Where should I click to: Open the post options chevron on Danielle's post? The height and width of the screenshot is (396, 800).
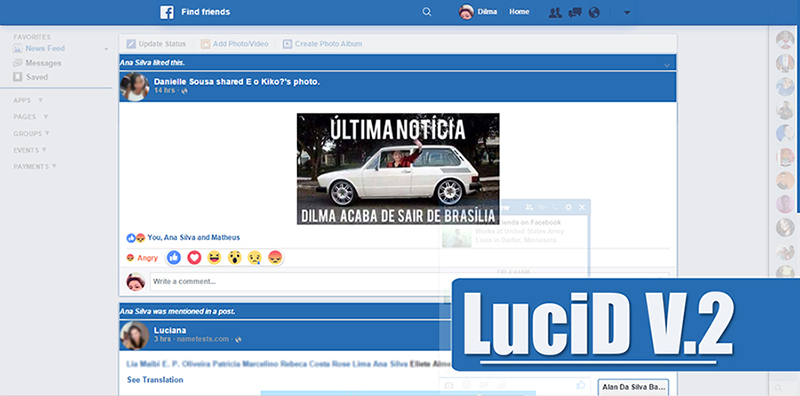tap(667, 65)
